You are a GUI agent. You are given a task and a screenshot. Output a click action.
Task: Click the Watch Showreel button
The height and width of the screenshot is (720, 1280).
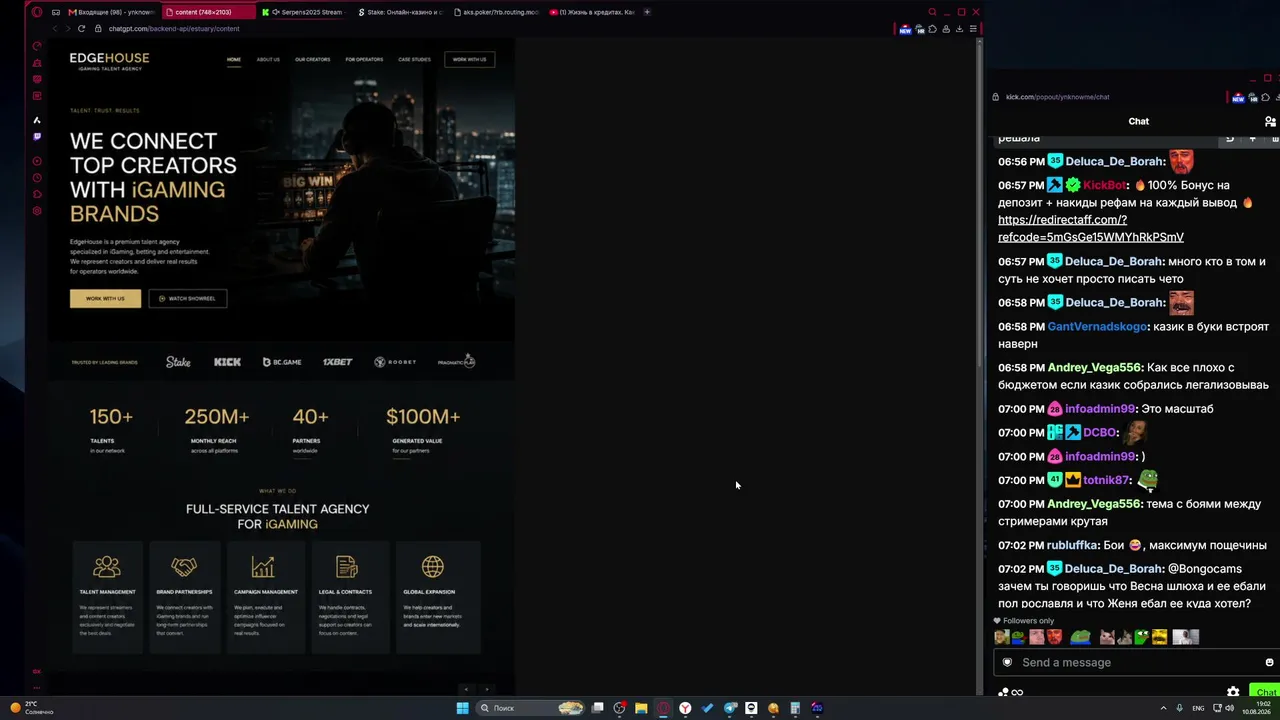[188, 298]
